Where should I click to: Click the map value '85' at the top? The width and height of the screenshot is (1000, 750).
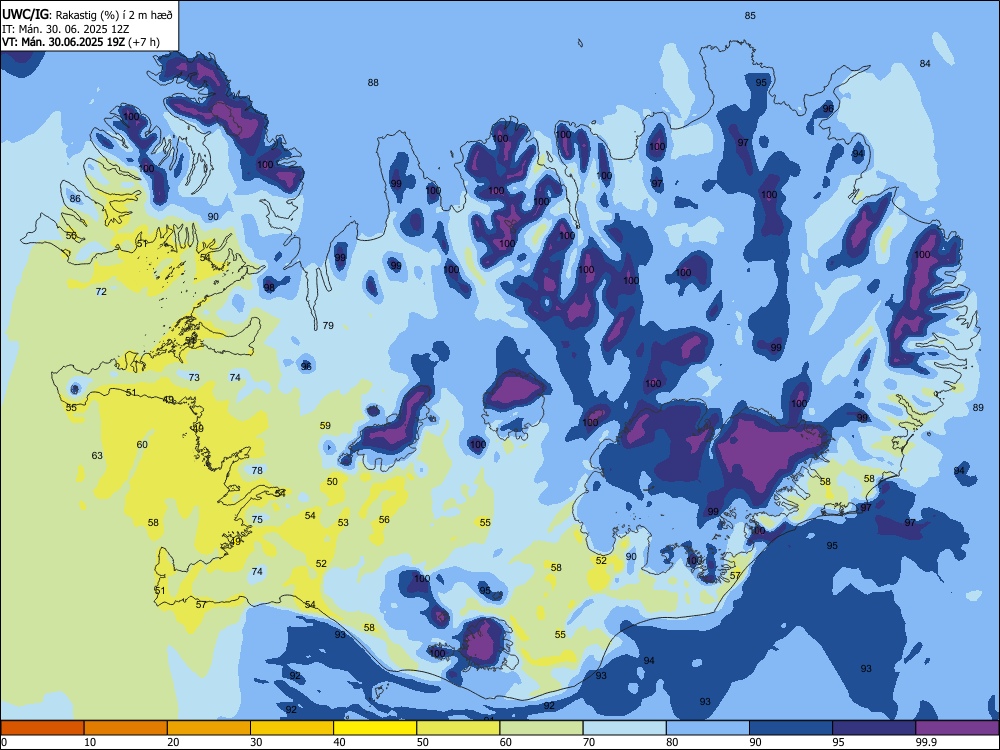point(750,15)
